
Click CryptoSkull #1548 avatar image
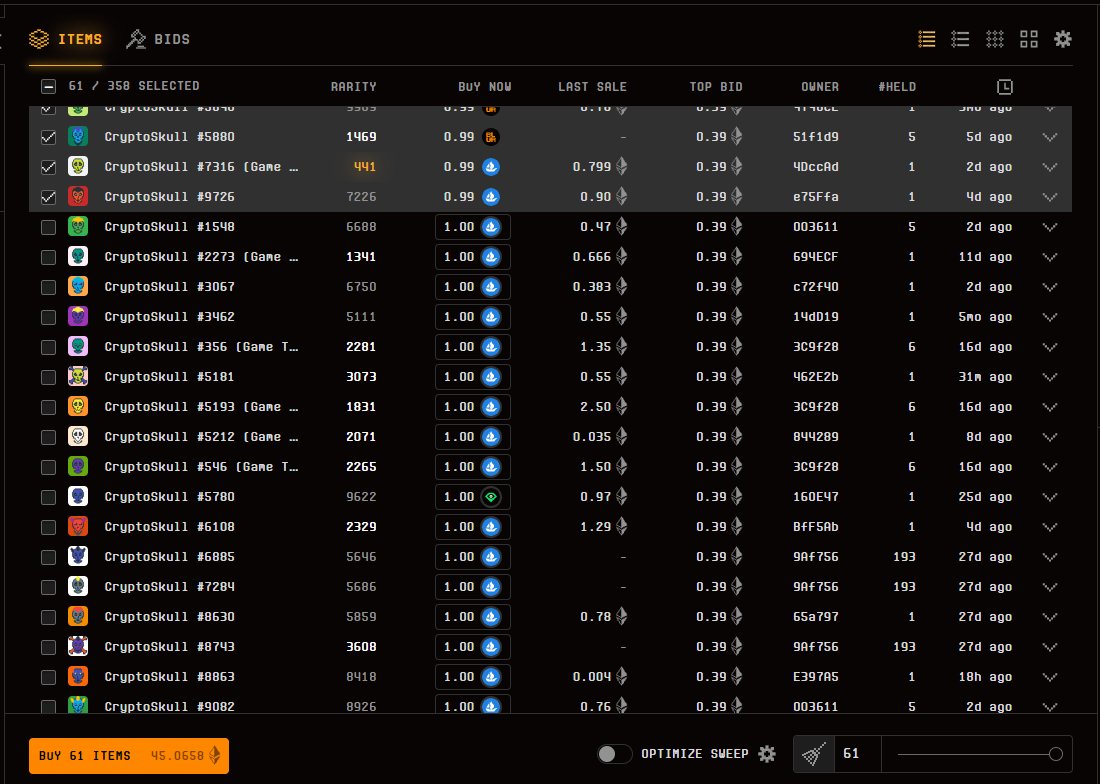[x=78, y=227]
